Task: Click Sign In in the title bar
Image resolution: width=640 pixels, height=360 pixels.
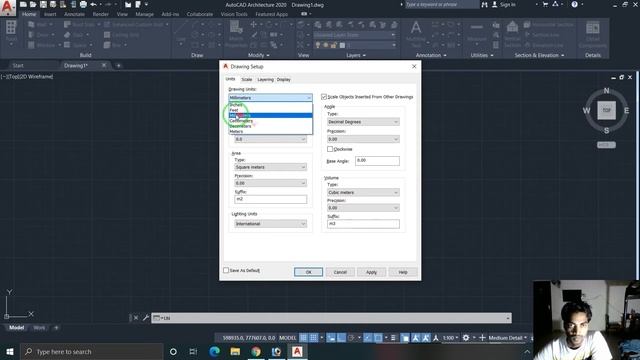Action: point(507,4)
